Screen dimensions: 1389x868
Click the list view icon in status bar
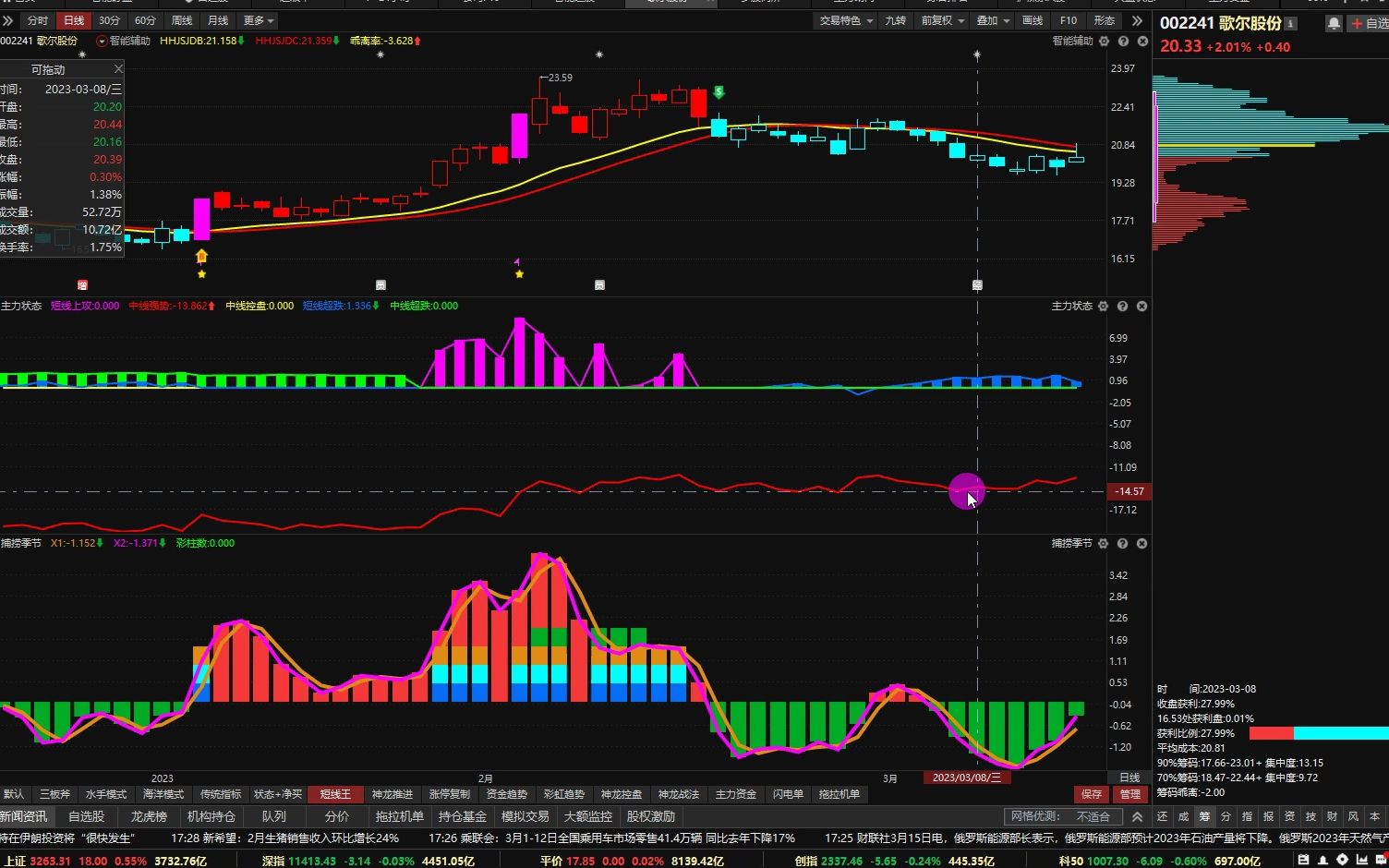[x=1303, y=861]
